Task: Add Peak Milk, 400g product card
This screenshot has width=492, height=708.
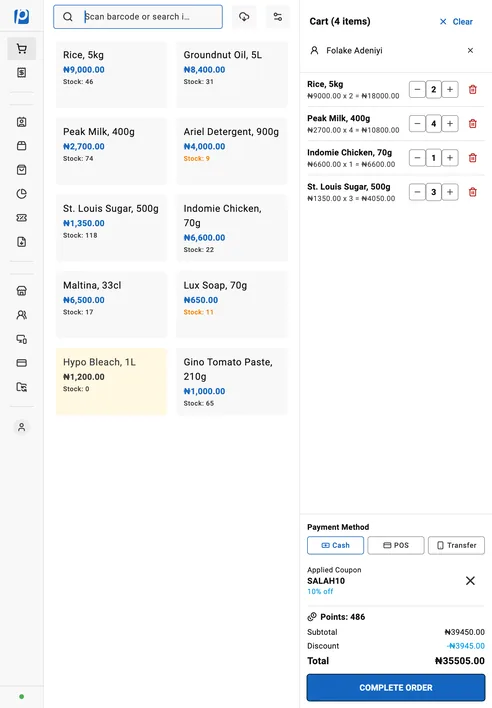Action: click(x=111, y=151)
